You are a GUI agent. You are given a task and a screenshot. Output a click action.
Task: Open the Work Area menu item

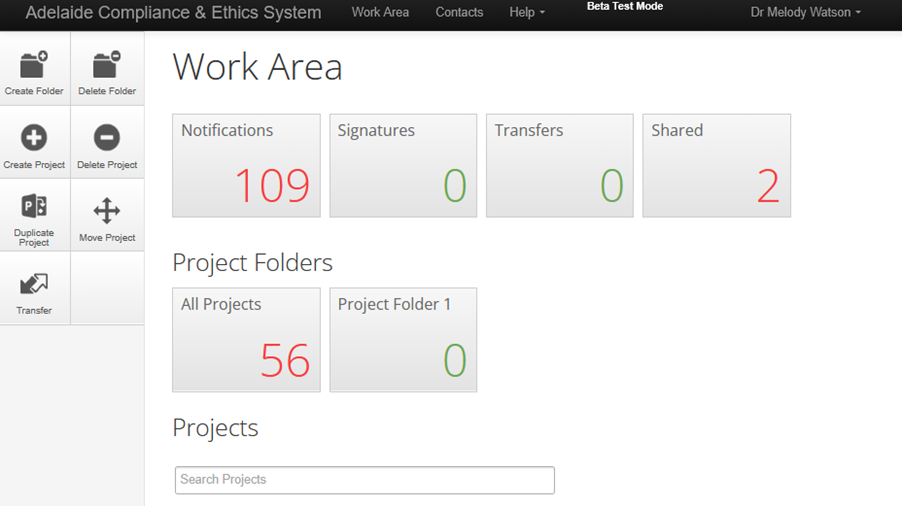(x=380, y=12)
